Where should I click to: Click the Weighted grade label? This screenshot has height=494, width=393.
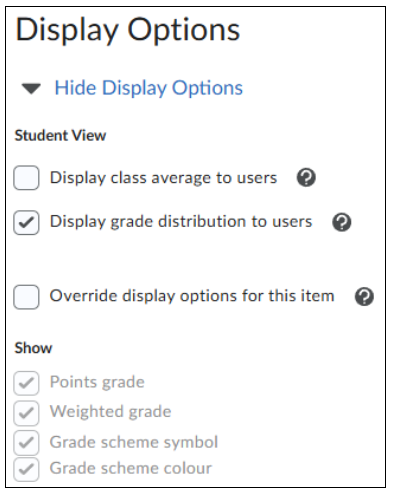tap(110, 412)
